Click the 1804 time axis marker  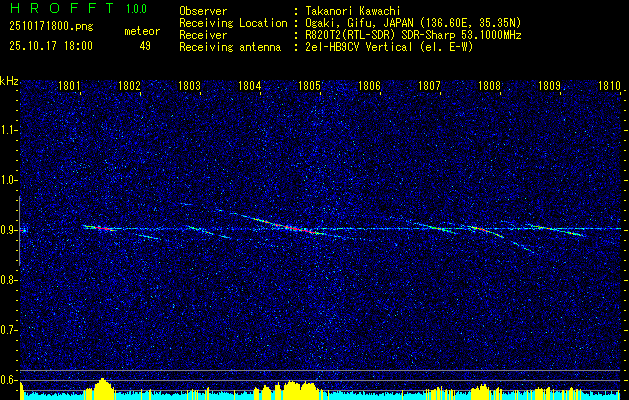[x=250, y=86]
